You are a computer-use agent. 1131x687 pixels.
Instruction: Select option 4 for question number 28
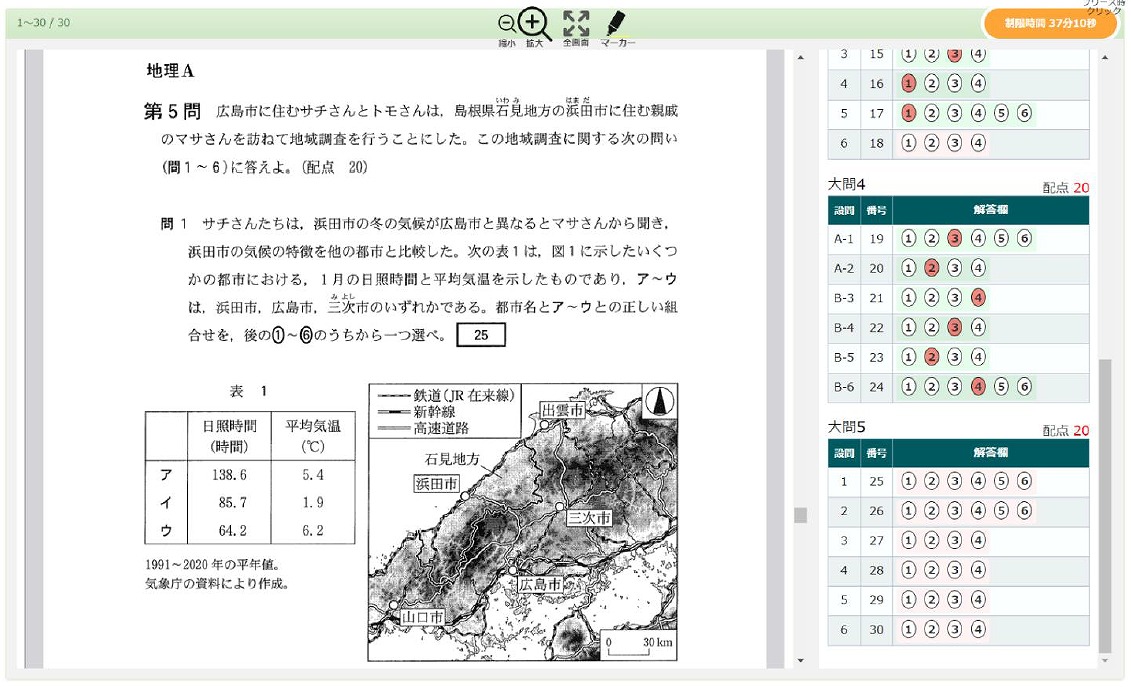977,570
